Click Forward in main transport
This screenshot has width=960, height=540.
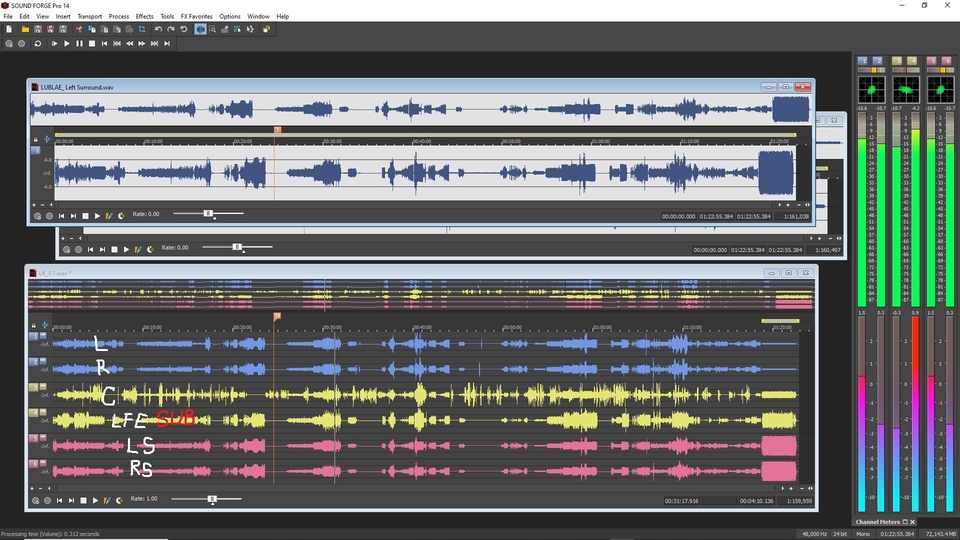coord(141,43)
